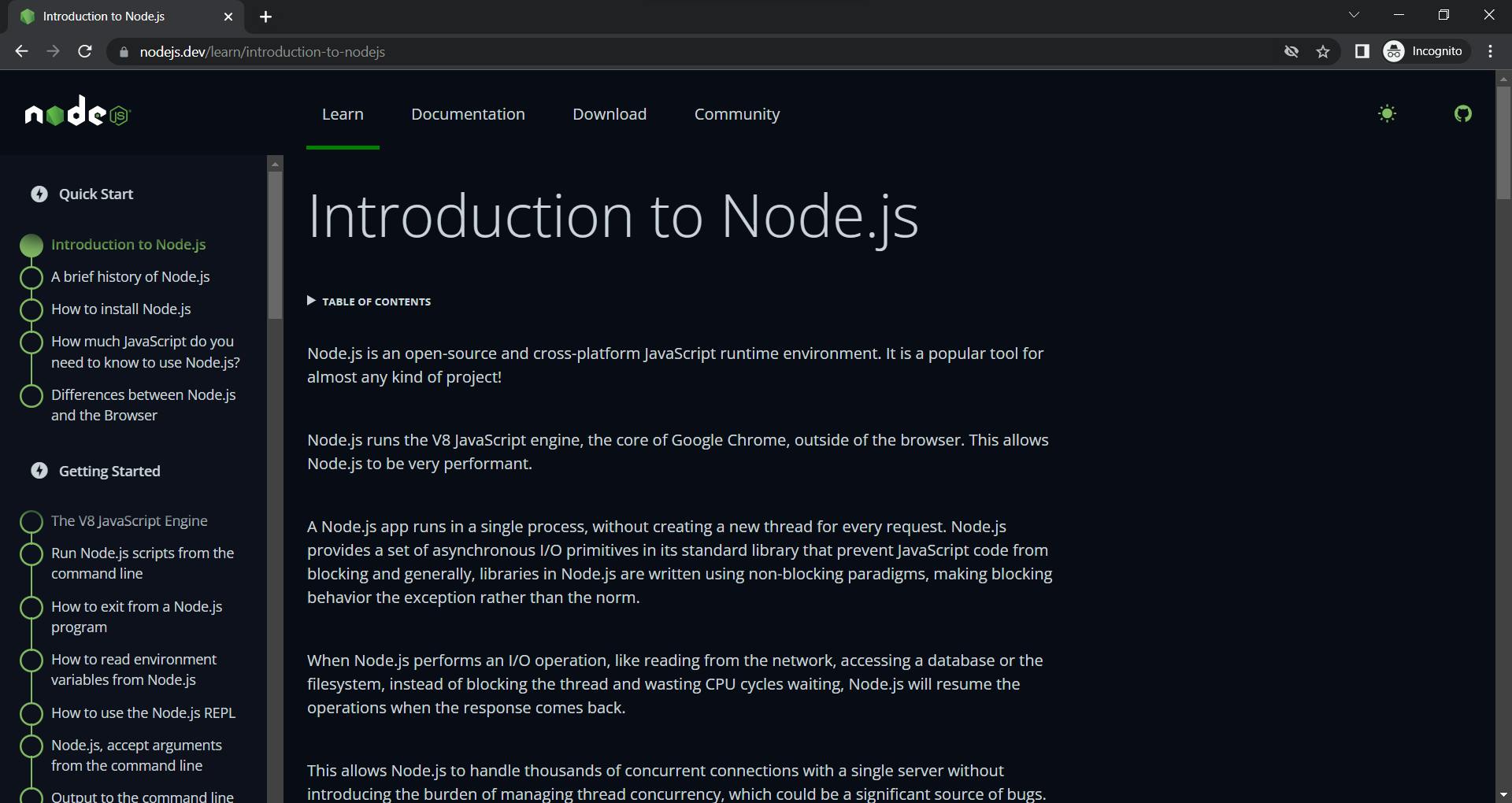
Task: Open a new browser tab
Action: point(266,17)
